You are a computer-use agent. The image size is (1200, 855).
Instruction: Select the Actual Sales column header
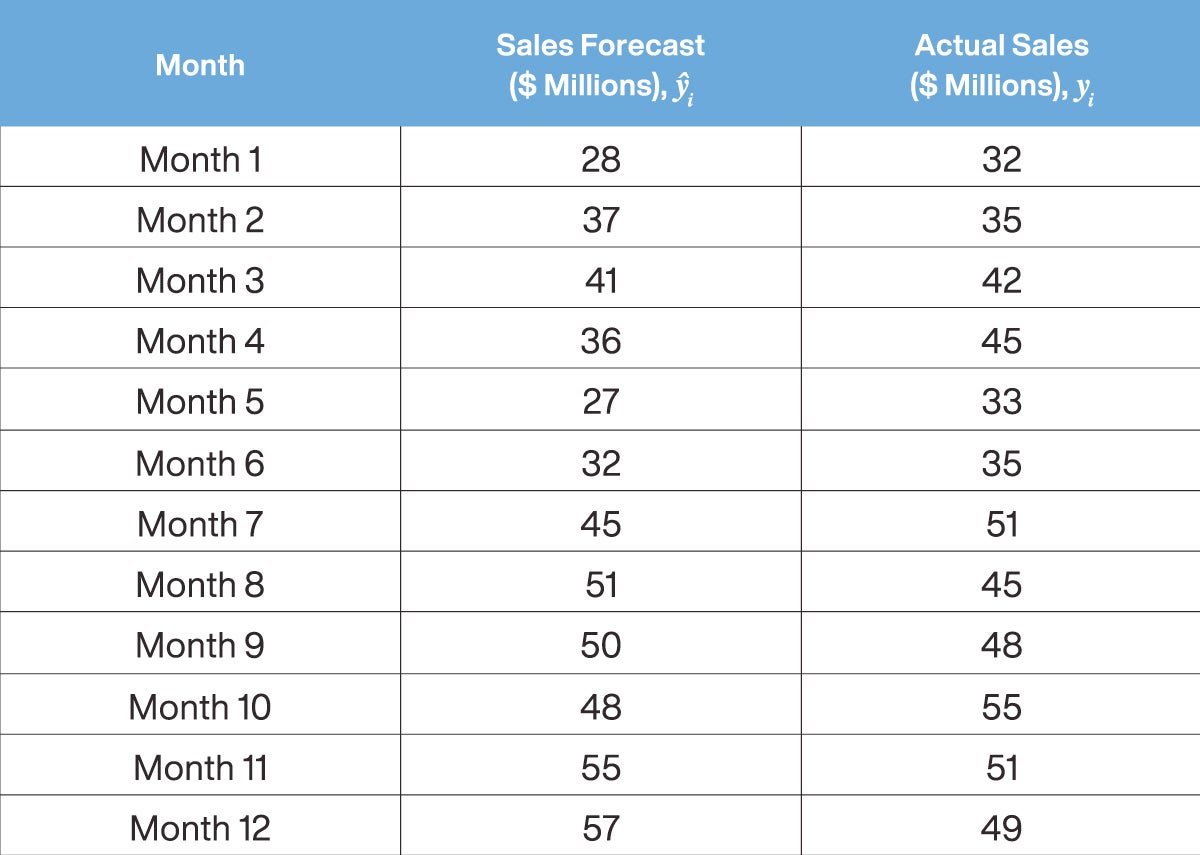(1001, 67)
